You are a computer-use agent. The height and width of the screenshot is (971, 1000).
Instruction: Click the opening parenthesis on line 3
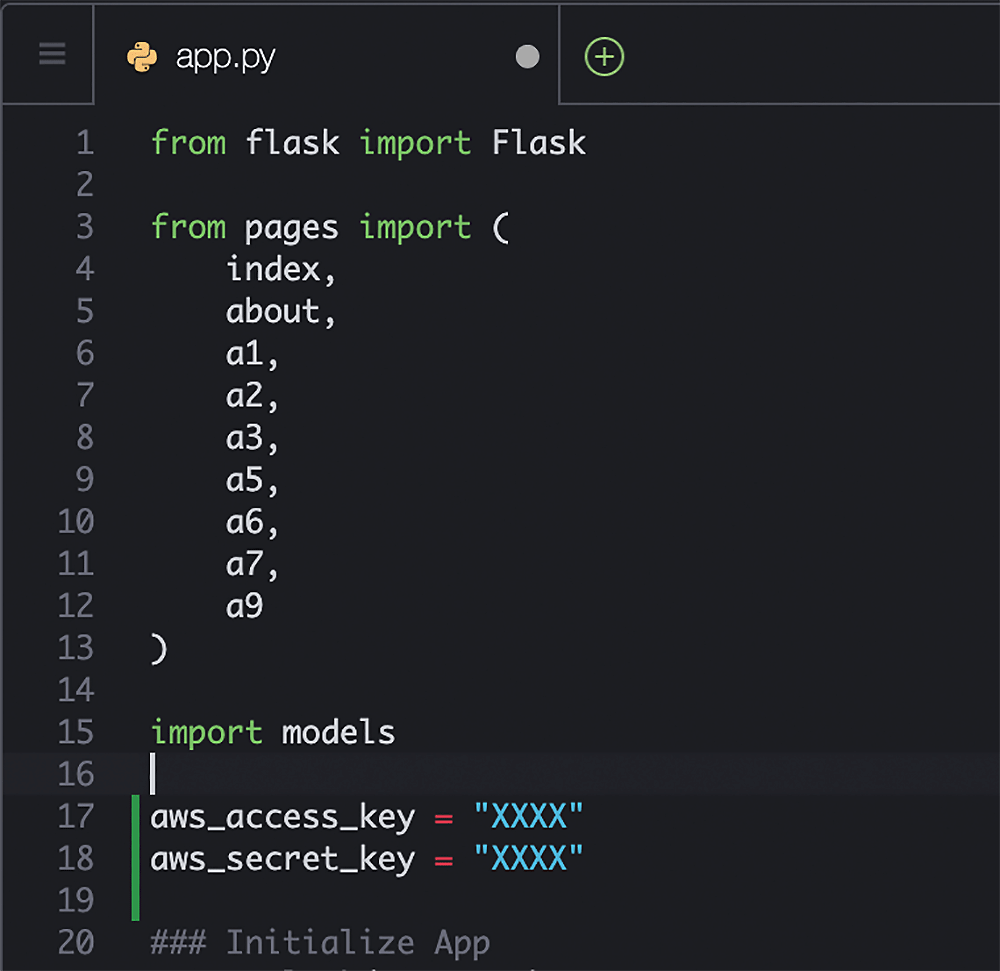tap(501, 228)
